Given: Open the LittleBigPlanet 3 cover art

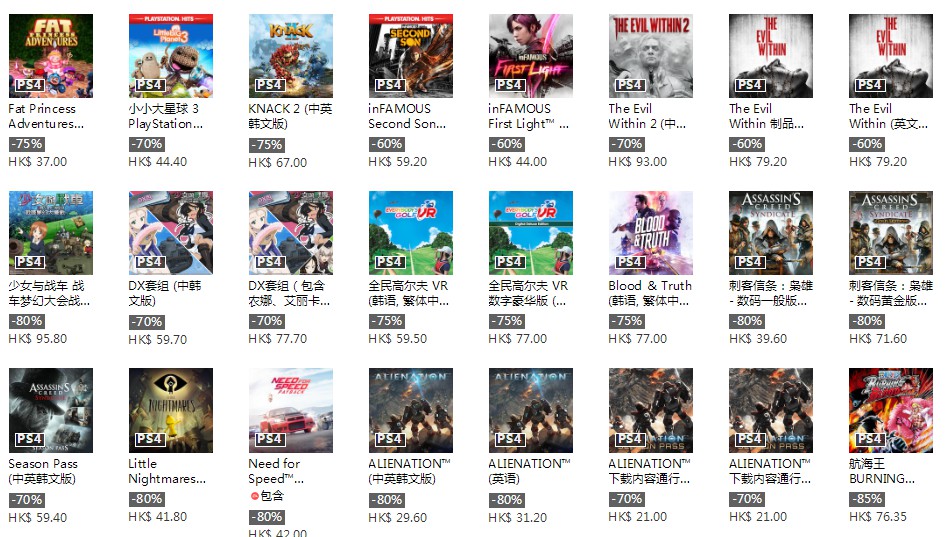Looking at the screenshot, I should point(171,55).
